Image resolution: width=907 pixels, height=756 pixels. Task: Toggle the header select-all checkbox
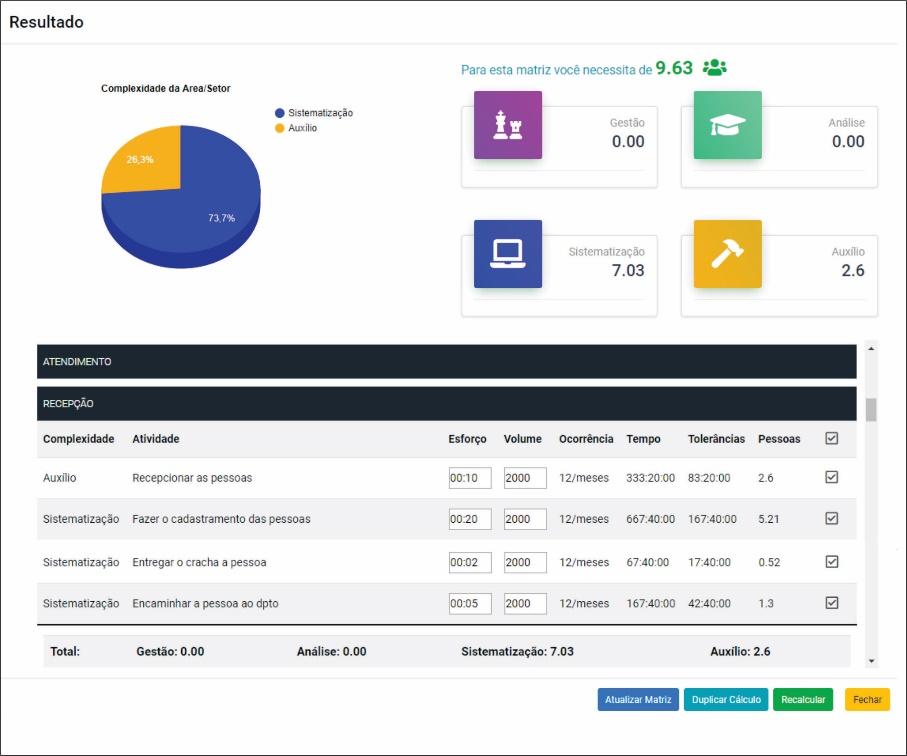[x=832, y=438]
